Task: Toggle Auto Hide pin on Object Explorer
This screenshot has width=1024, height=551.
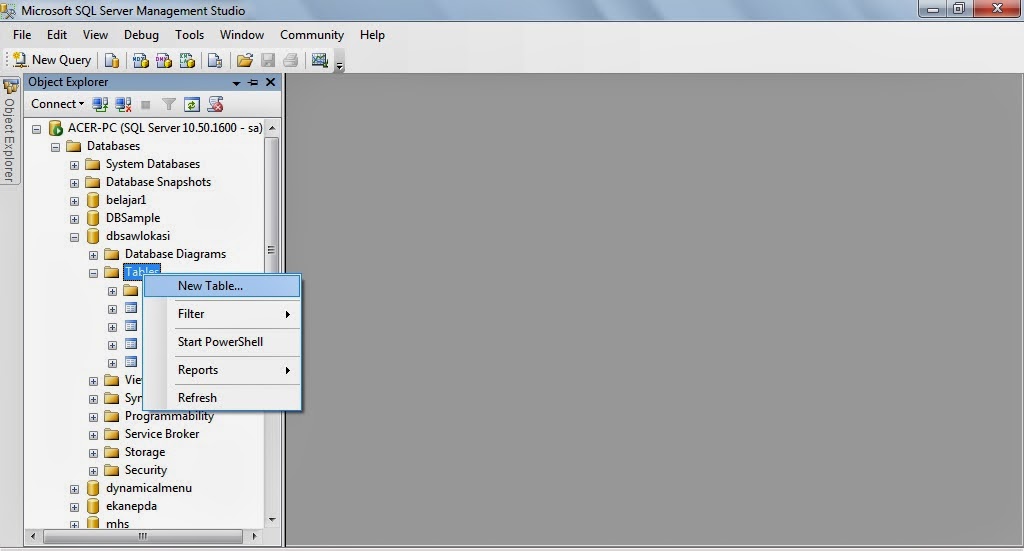Action: click(253, 82)
